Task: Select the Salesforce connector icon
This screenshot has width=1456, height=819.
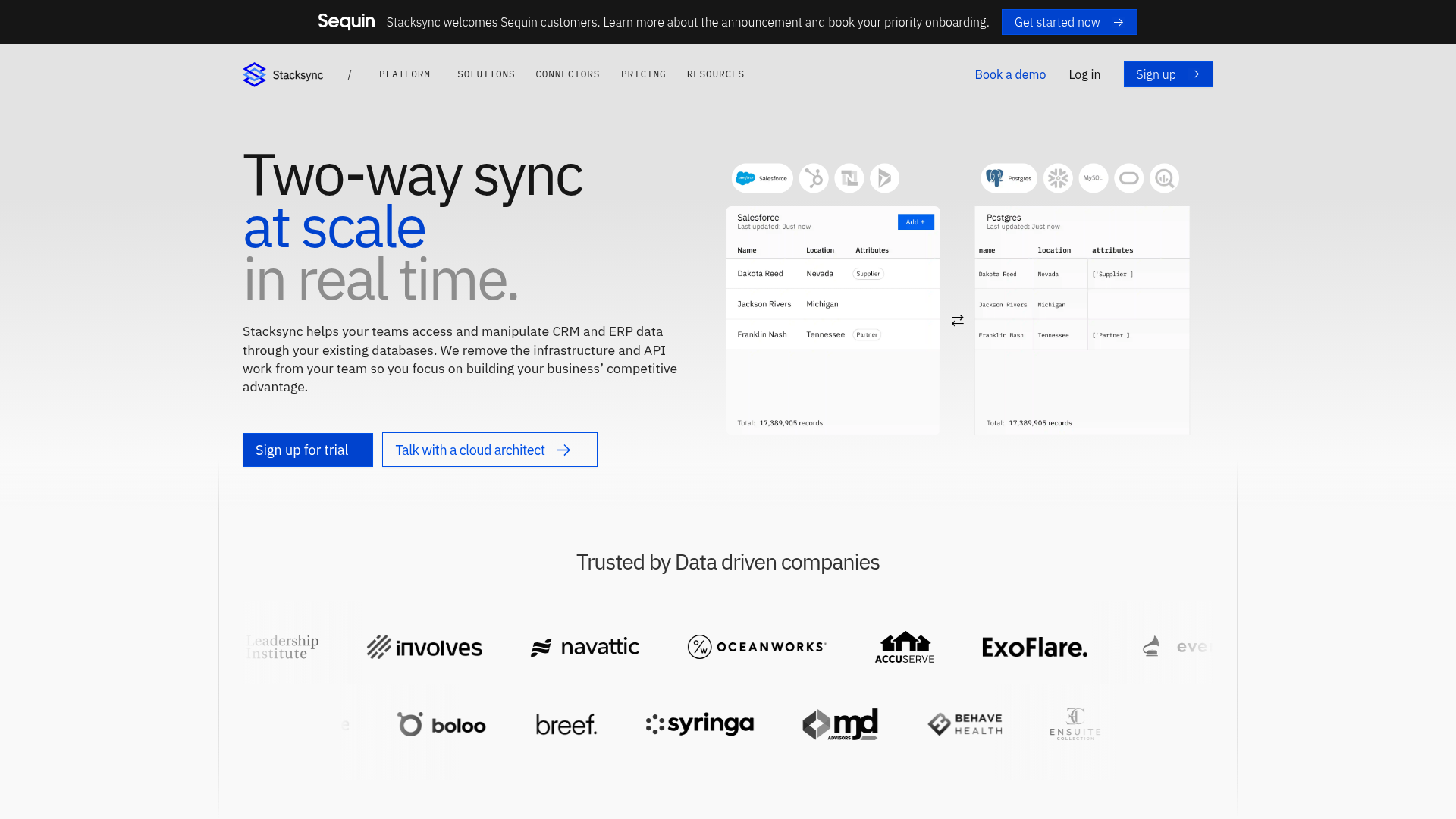Action: click(x=761, y=178)
